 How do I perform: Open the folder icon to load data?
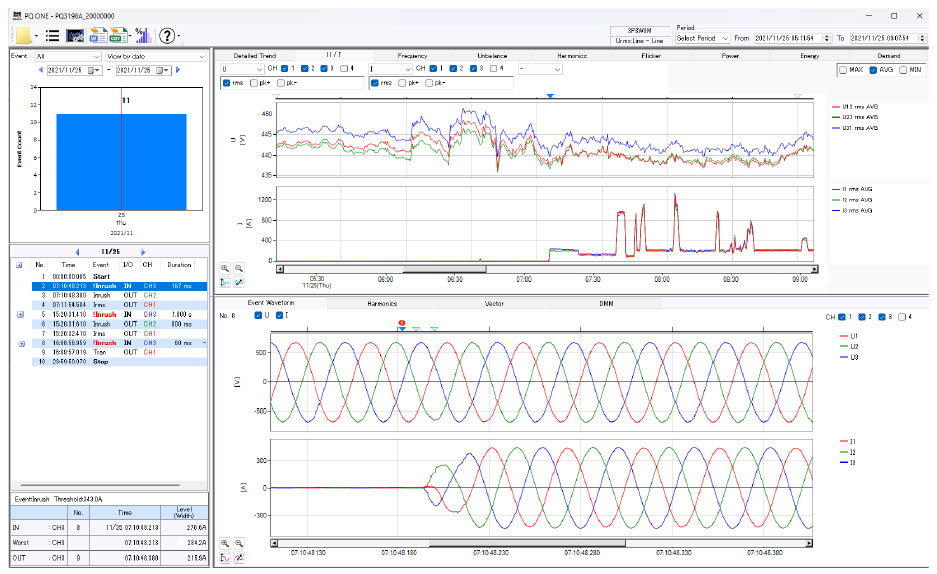[22, 35]
